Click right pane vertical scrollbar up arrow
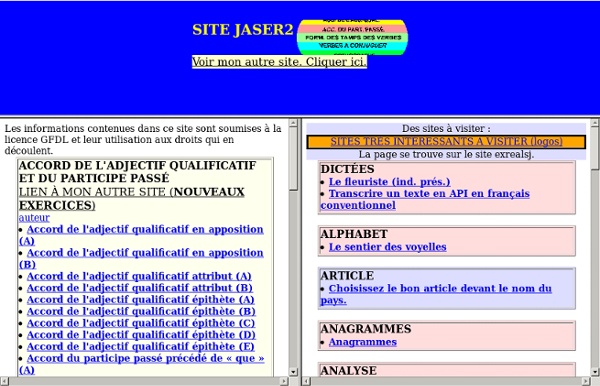The width and height of the screenshot is (600, 386). 595,123
